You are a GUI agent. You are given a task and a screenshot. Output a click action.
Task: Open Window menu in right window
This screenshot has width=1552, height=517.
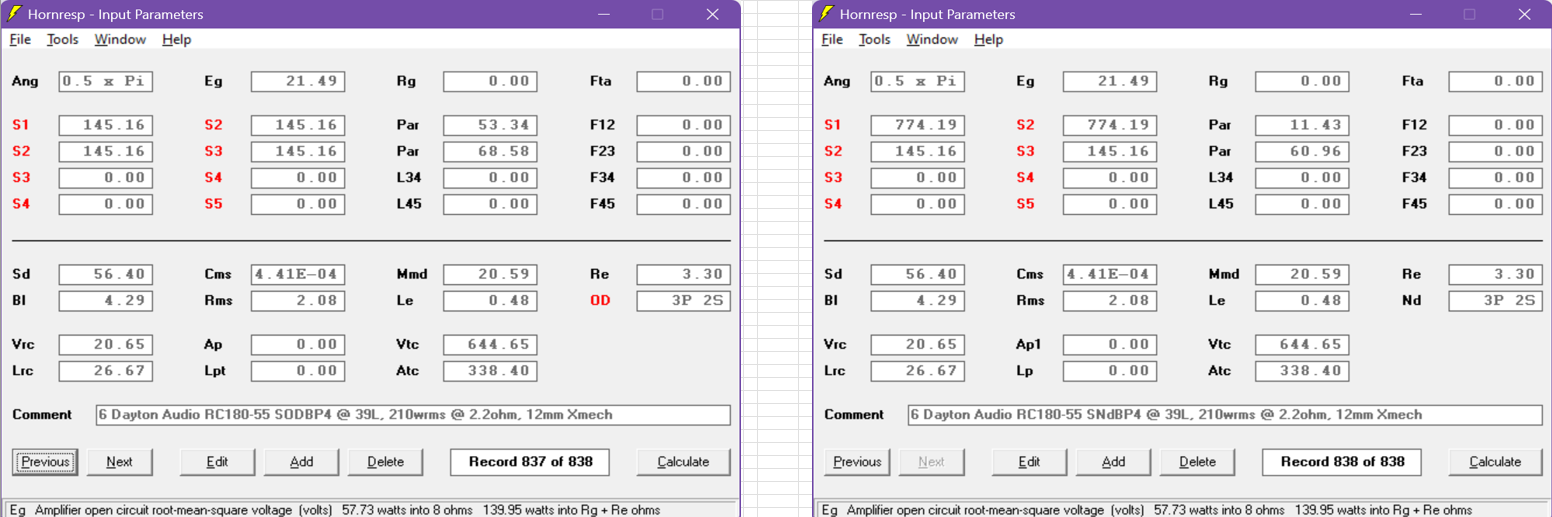click(932, 39)
